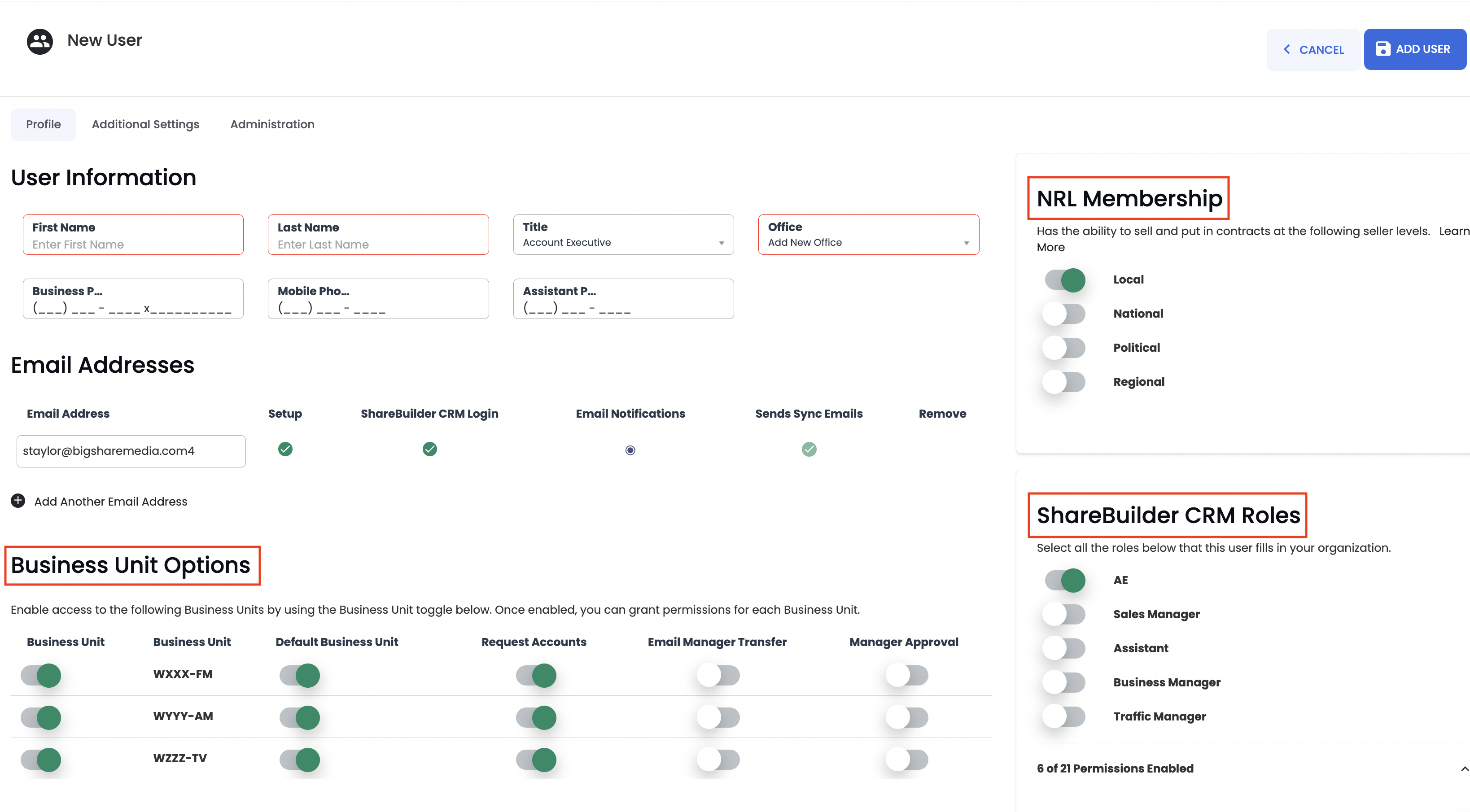Click the Mobile Phone field
Viewport: 1470px width, 812px height.
tap(378, 299)
